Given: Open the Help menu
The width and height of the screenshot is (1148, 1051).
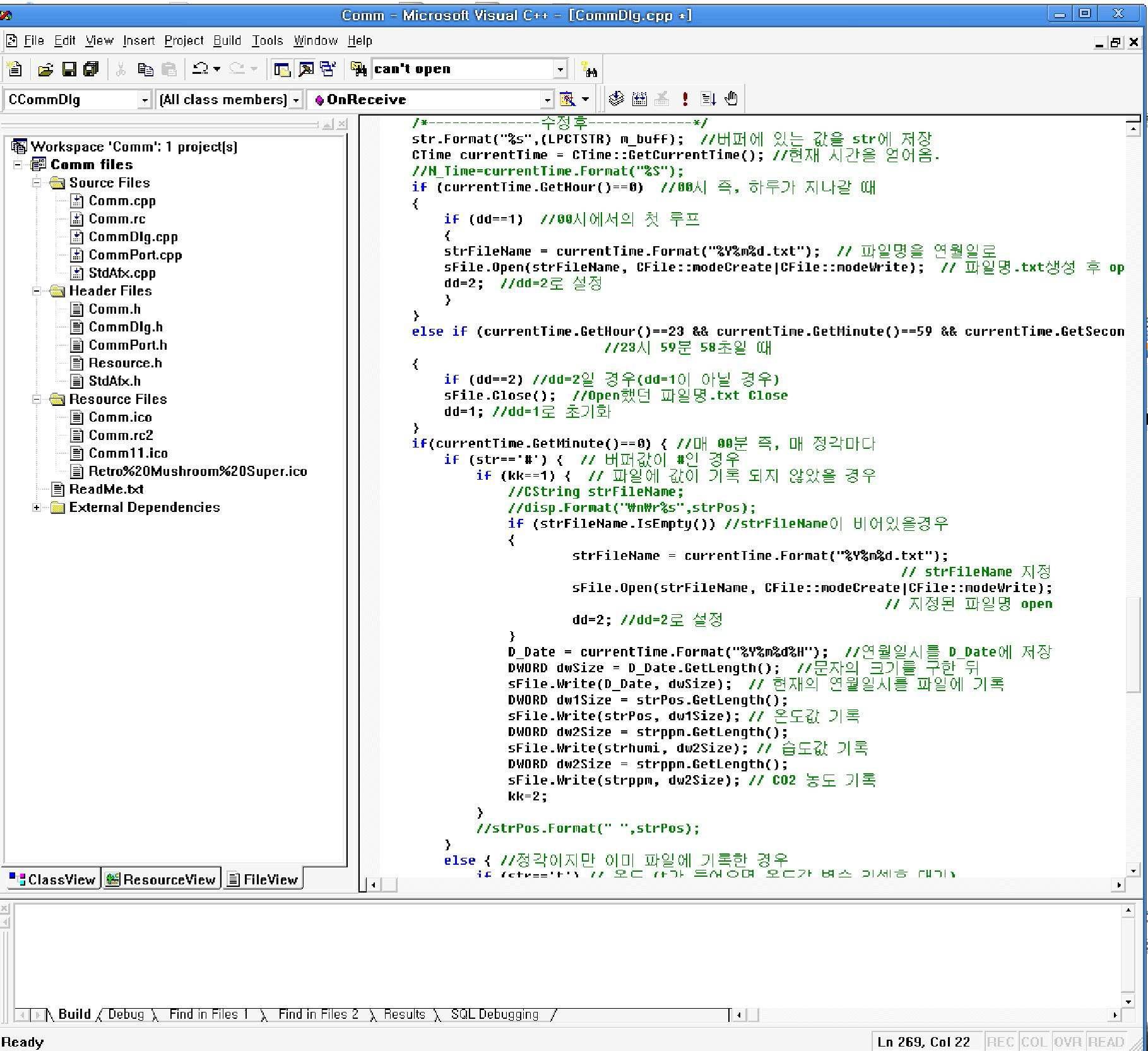Looking at the screenshot, I should click(x=360, y=41).
